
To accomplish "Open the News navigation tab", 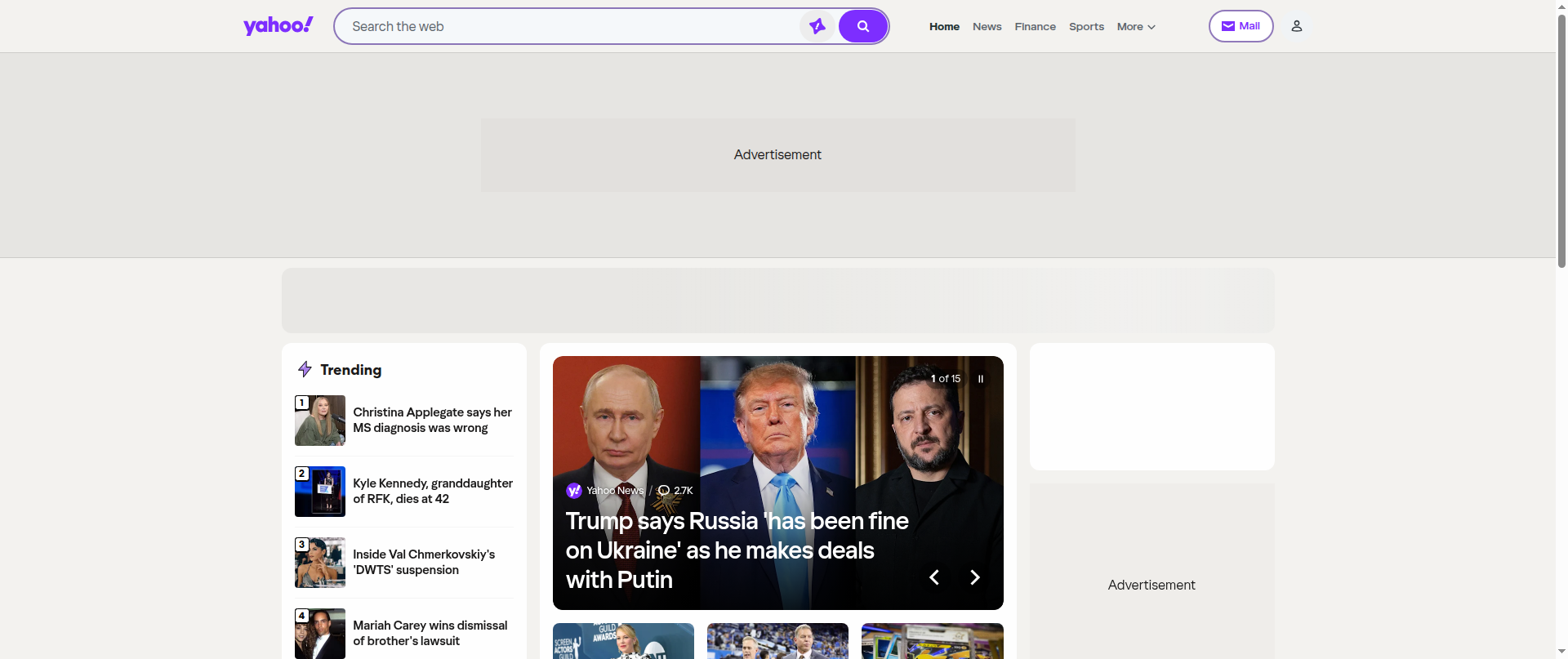I will click(987, 27).
